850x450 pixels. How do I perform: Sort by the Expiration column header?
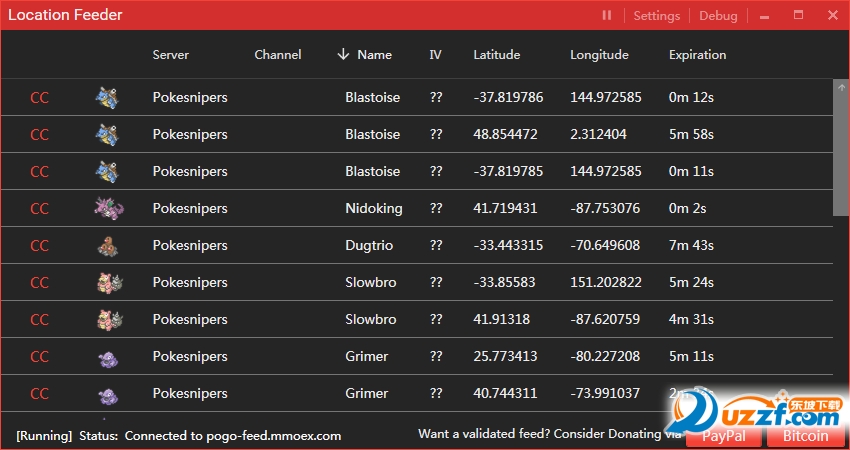tap(697, 55)
